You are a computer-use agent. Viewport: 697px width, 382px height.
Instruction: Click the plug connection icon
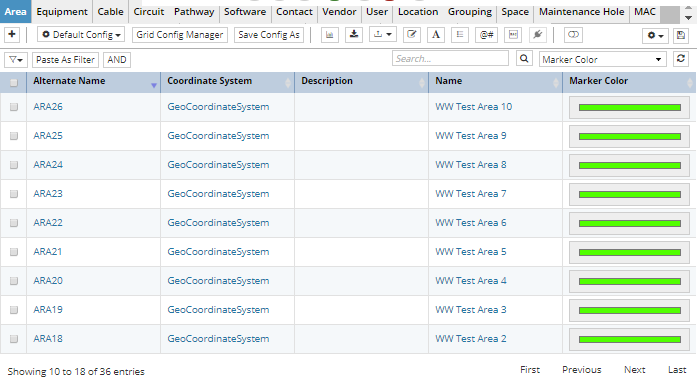(537, 34)
